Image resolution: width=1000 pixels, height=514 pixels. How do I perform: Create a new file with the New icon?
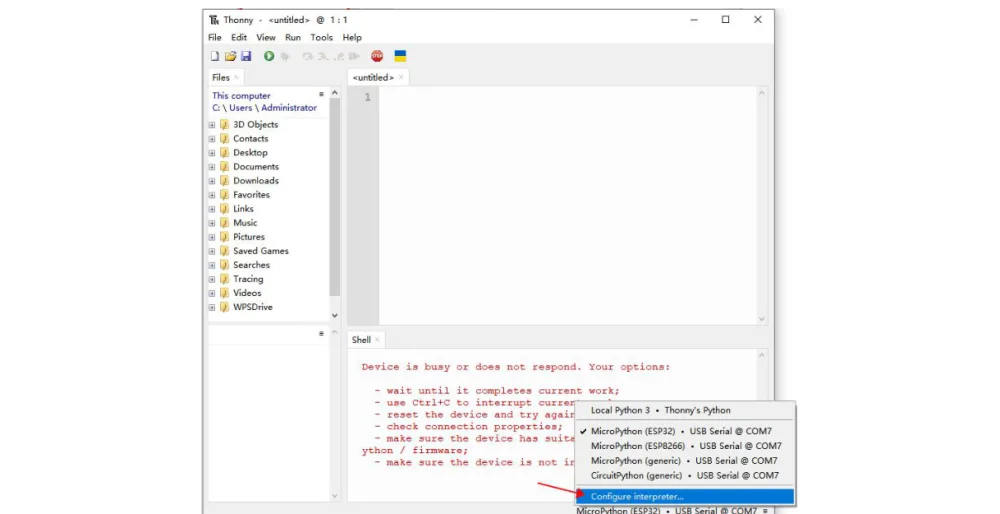(215, 56)
